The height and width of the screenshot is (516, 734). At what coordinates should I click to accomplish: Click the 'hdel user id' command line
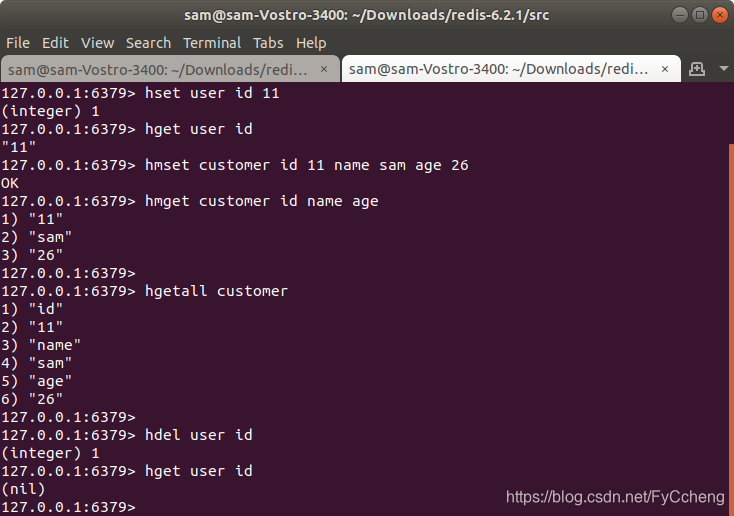point(126,435)
